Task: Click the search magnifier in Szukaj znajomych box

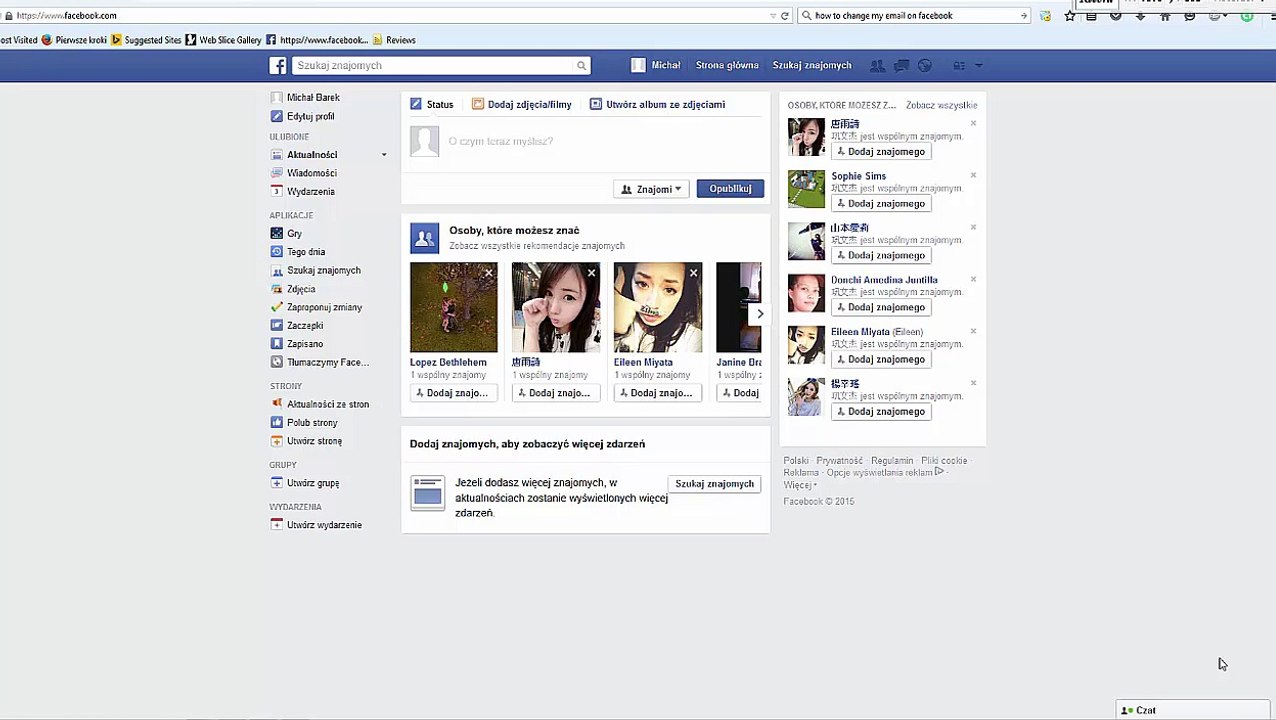Action: coord(581,65)
